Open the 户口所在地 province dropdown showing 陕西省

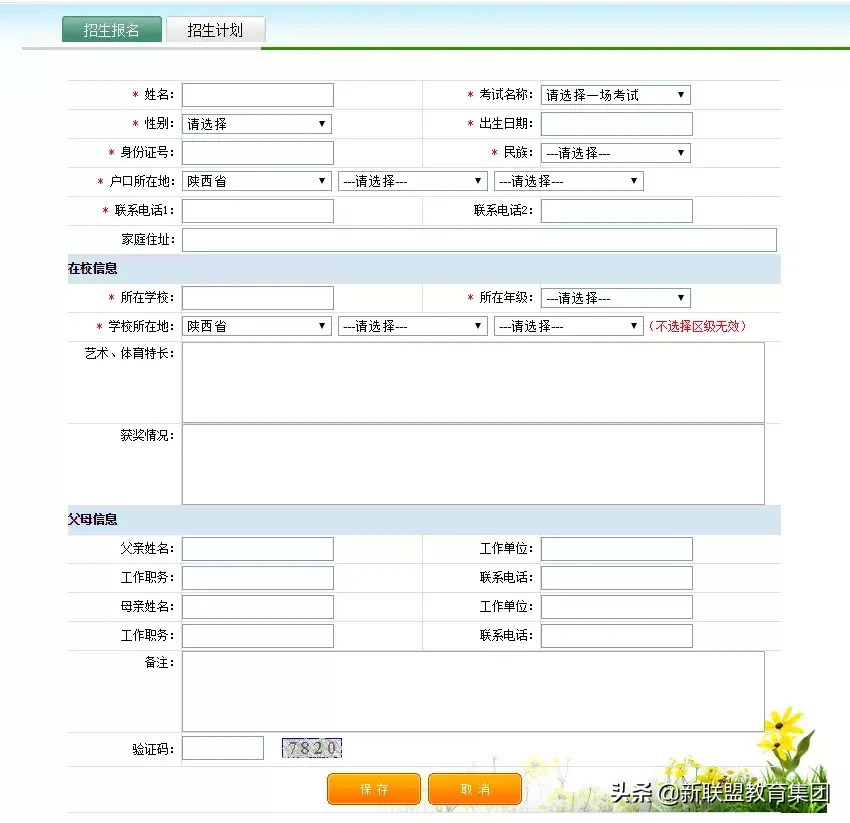[256, 181]
